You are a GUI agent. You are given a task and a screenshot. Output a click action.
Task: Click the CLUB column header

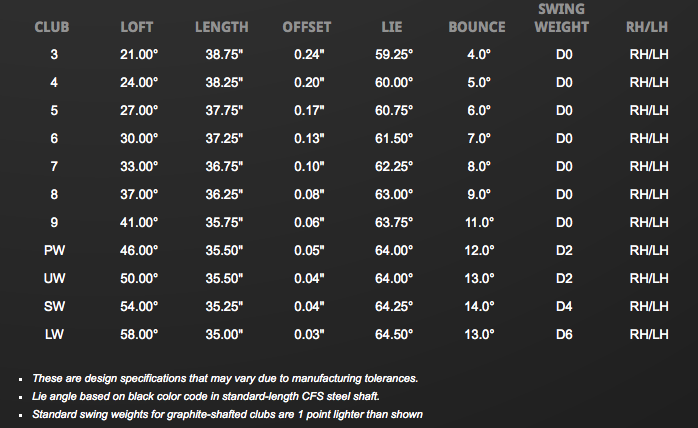(54, 27)
